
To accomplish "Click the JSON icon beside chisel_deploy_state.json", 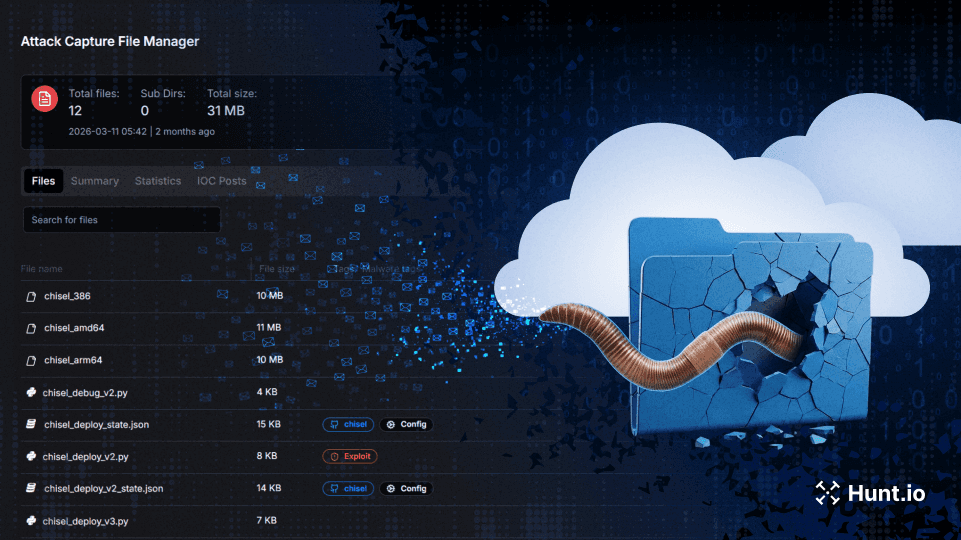I will [x=31, y=424].
